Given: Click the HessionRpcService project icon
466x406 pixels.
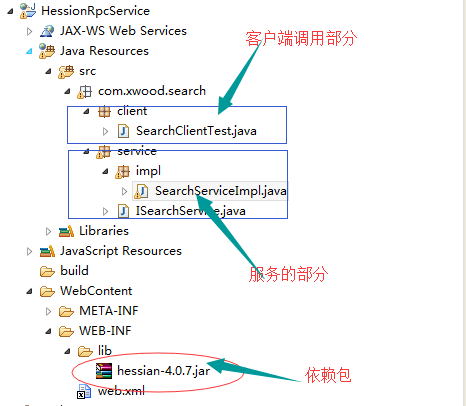Looking at the screenshot, I should click(x=28, y=11).
